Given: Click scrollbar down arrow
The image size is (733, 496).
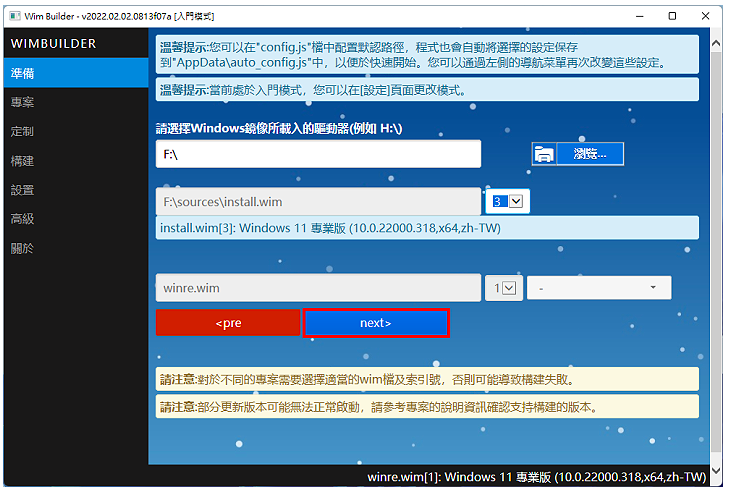Looking at the screenshot, I should point(716,470).
